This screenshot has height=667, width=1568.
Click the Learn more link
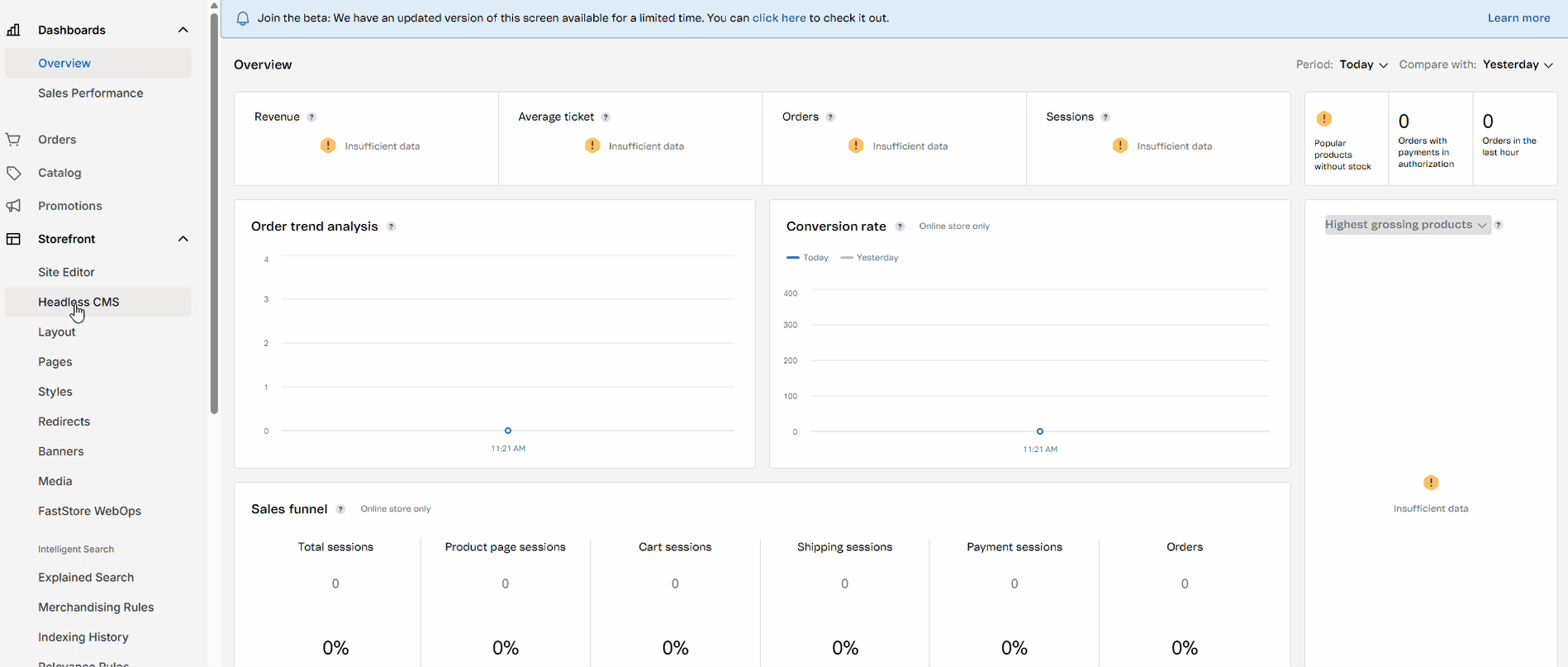[x=1518, y=18]
